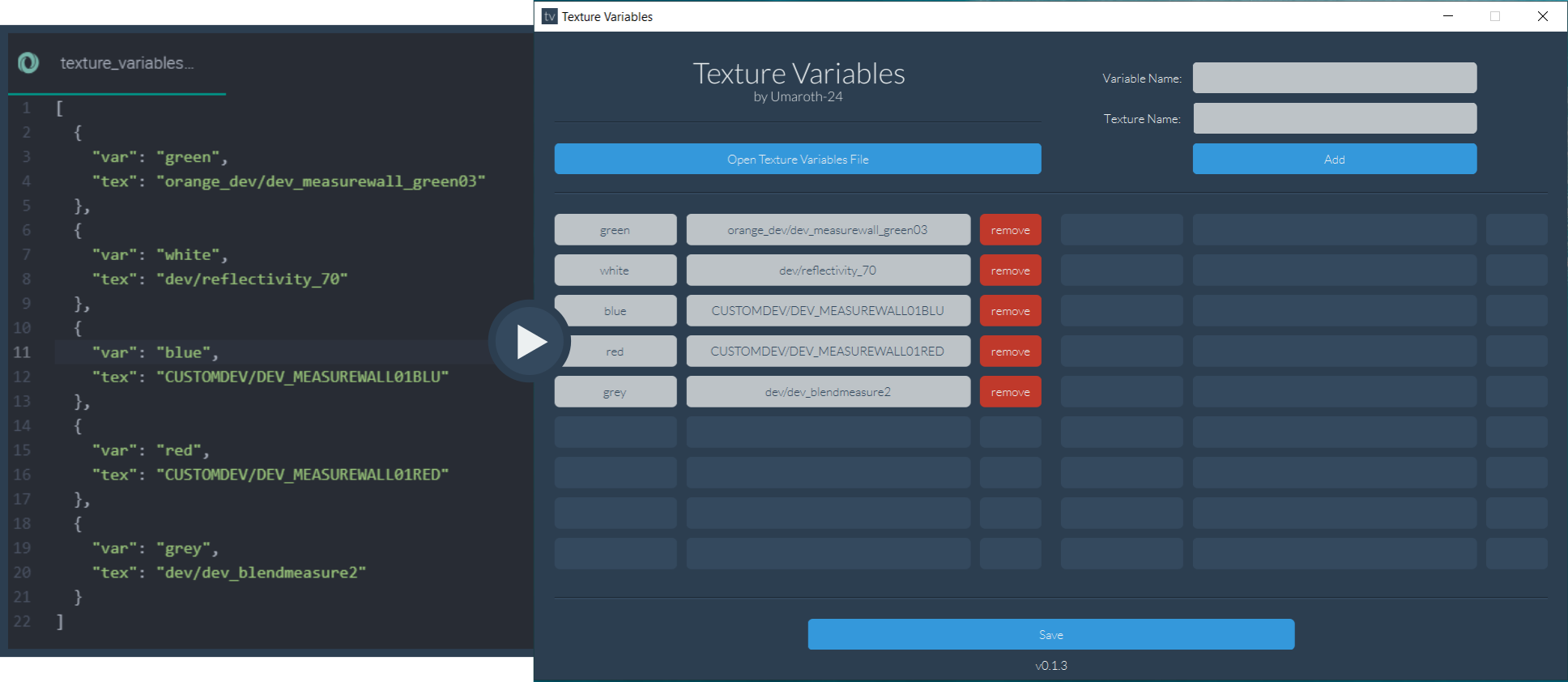The height and width of the screenshot is (682, 1568).
Task: Select the blue variable name field
Action: 616,310
